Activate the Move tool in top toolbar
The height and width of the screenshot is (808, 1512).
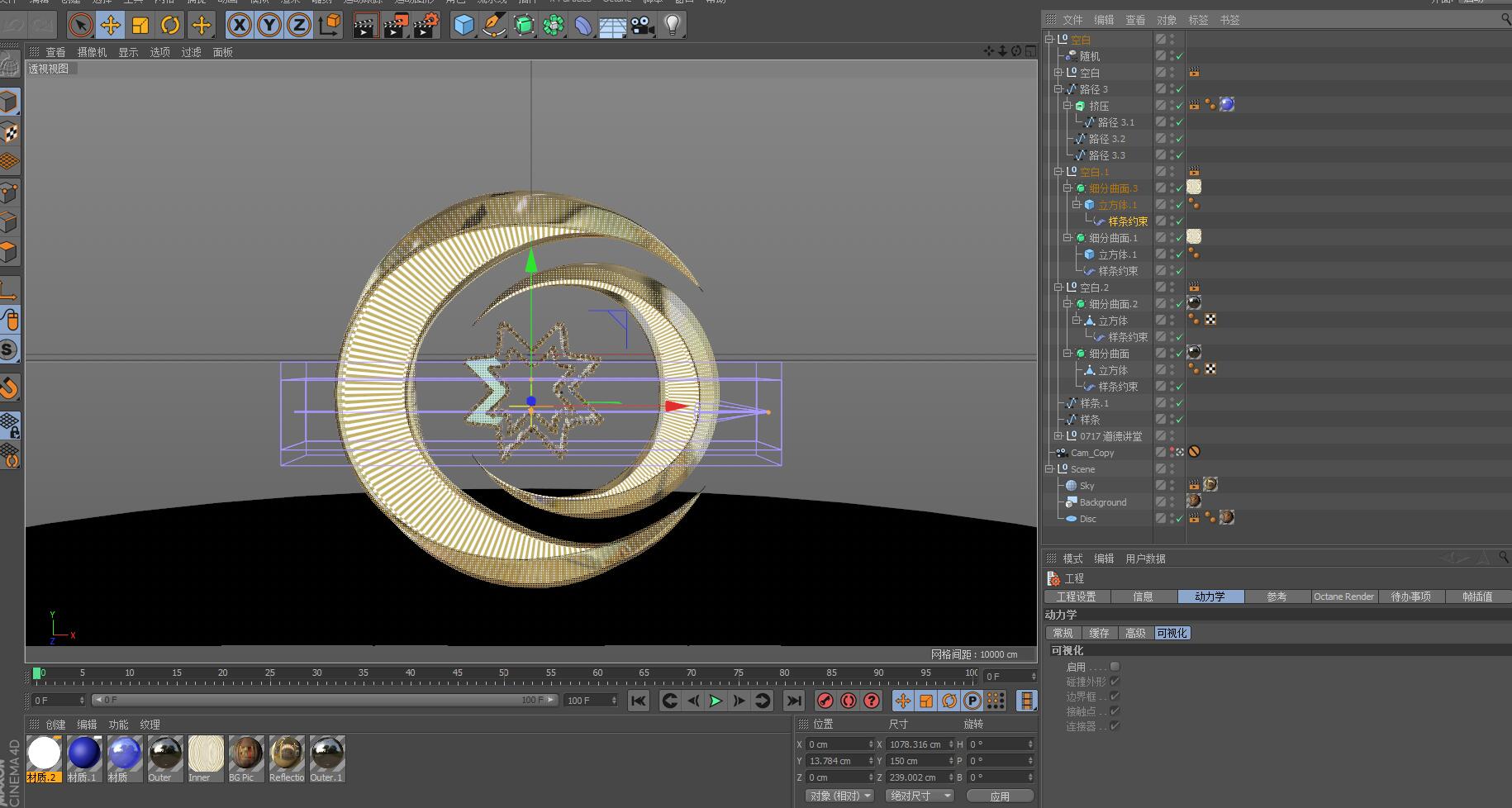tap(110, 26)
